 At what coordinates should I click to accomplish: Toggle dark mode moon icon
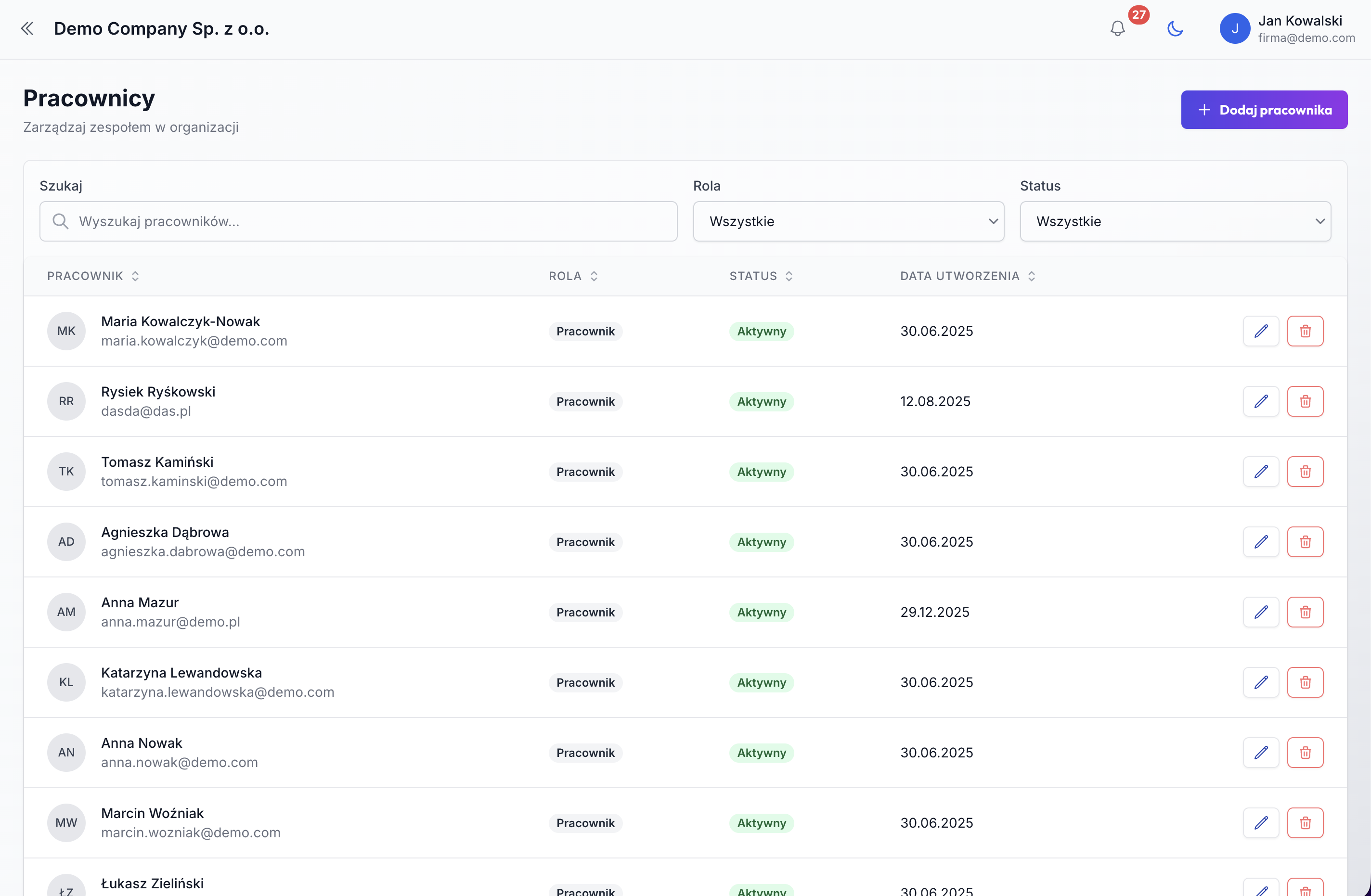pyautogui.click(x=1175, y=28)
